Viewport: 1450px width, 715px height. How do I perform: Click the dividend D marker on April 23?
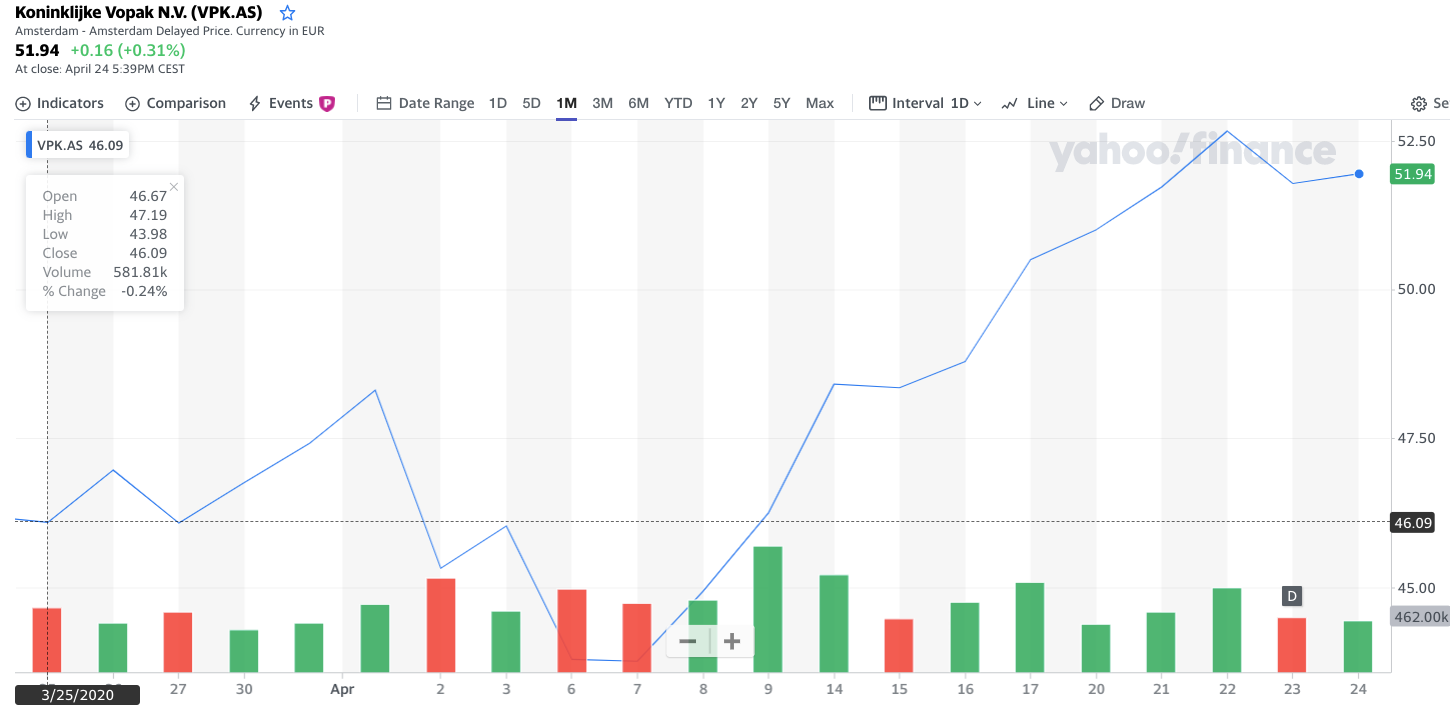coord(1292,596)
